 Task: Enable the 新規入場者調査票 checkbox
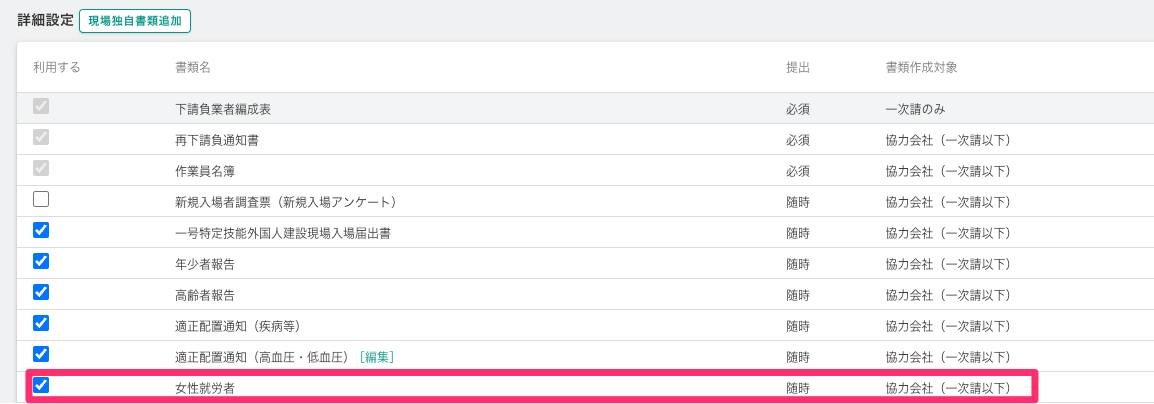41,199
